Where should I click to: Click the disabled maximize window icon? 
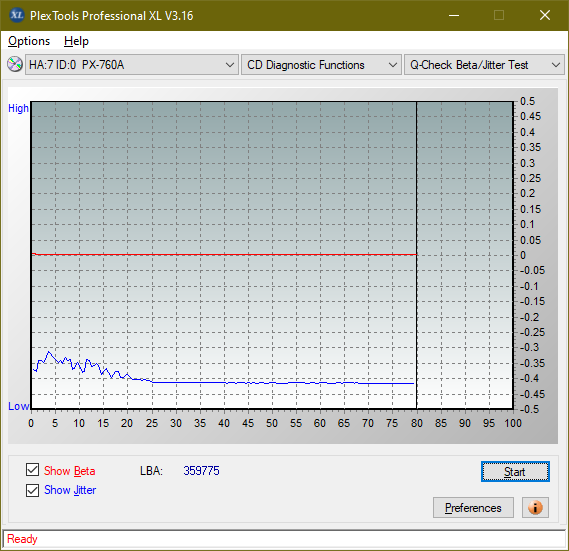[499, 15]
